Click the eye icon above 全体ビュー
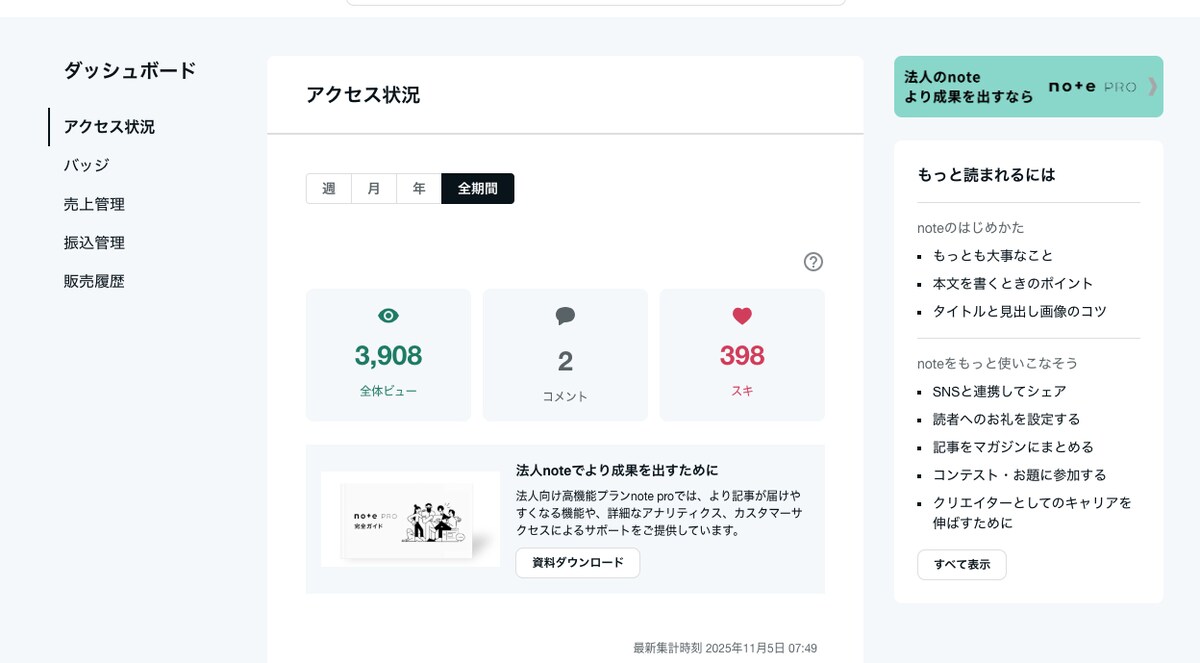 coord(388,316)
